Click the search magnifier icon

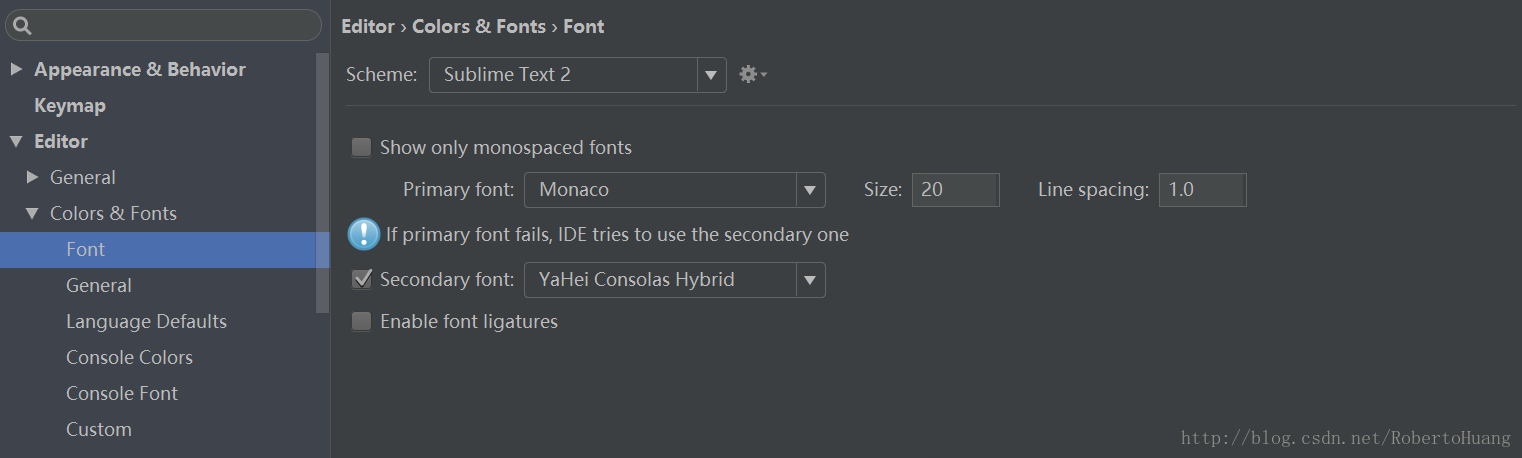tap(22, 26)
